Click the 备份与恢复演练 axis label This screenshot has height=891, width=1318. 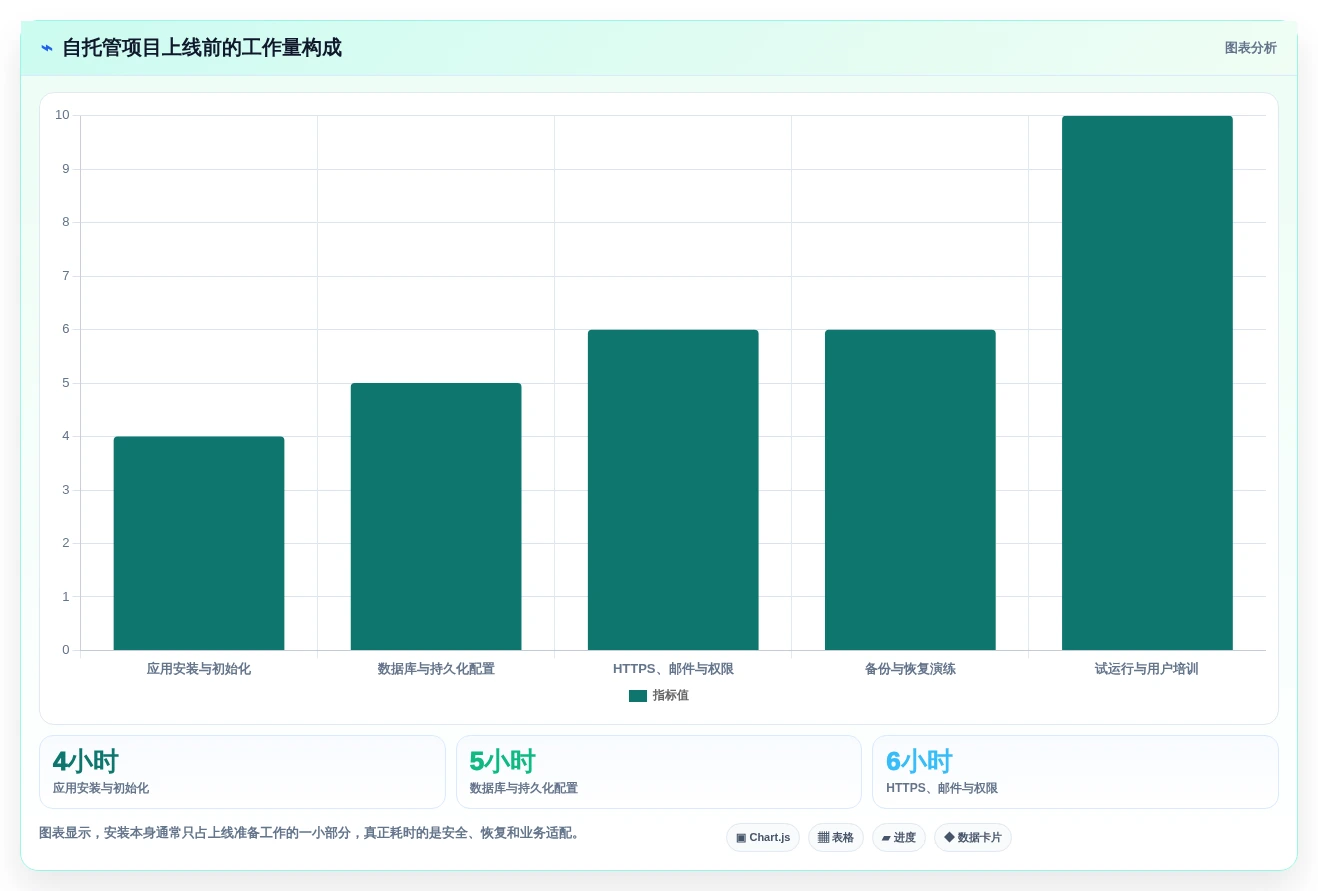(x=910, y=669)
